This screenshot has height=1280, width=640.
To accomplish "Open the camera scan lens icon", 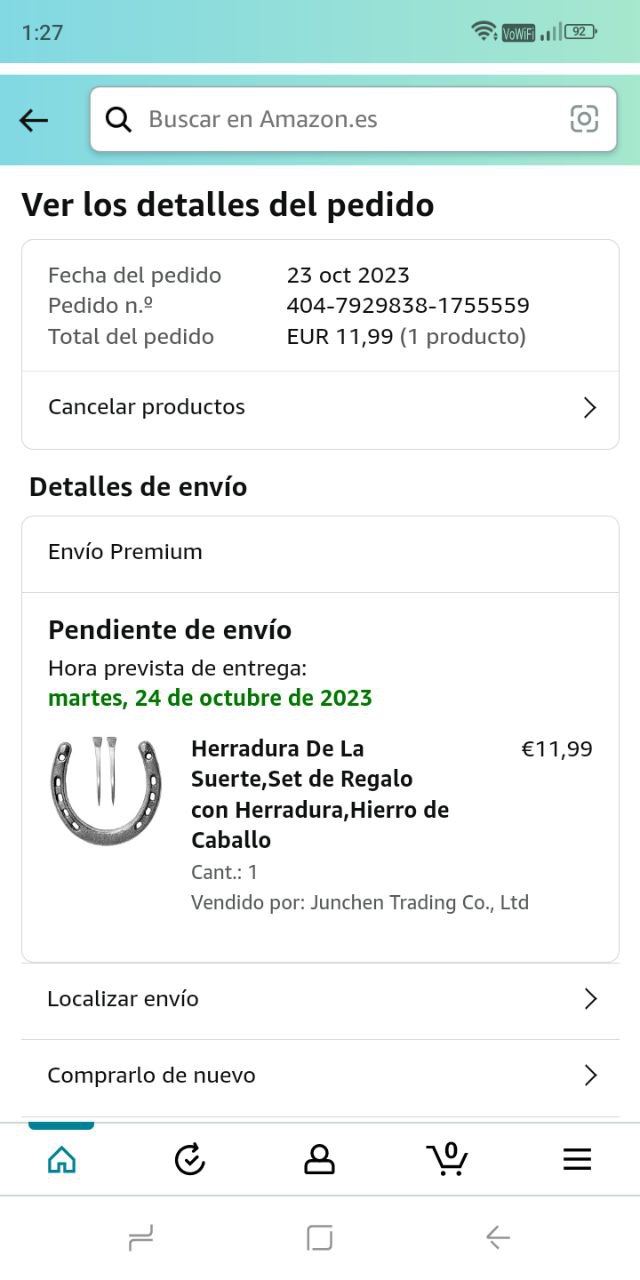I will 584,119.
